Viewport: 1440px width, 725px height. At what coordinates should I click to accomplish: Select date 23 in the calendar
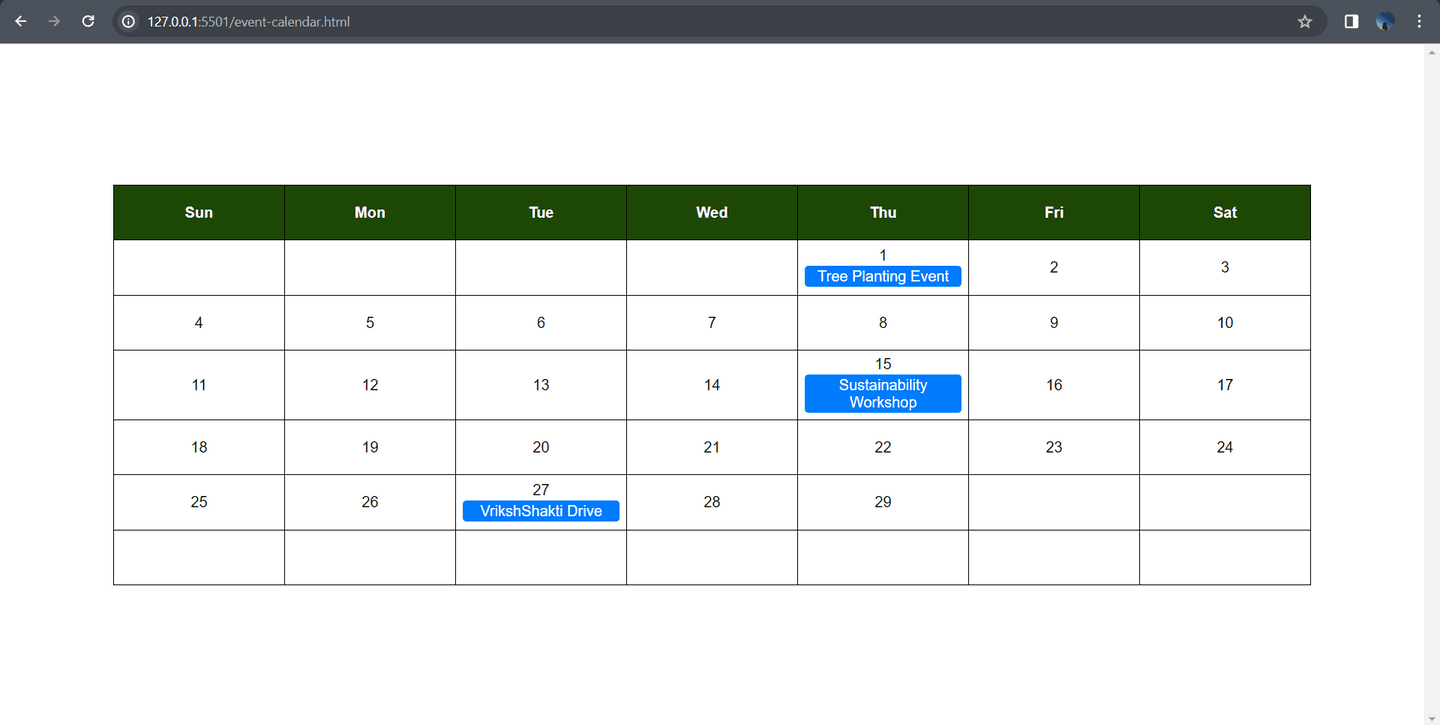(x=1054, y=447)
